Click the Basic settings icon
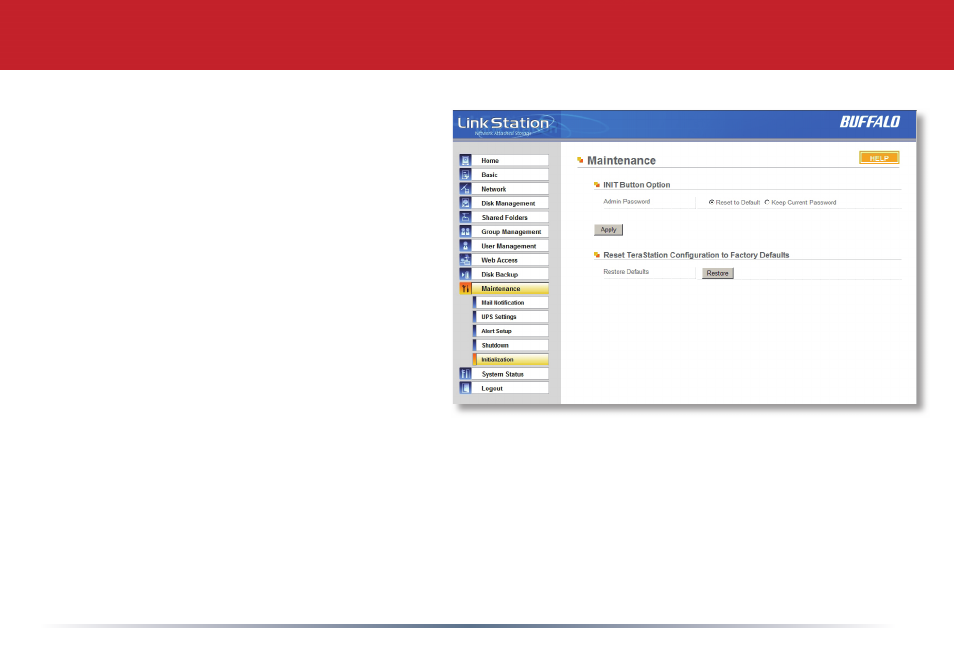 [465, 175]
